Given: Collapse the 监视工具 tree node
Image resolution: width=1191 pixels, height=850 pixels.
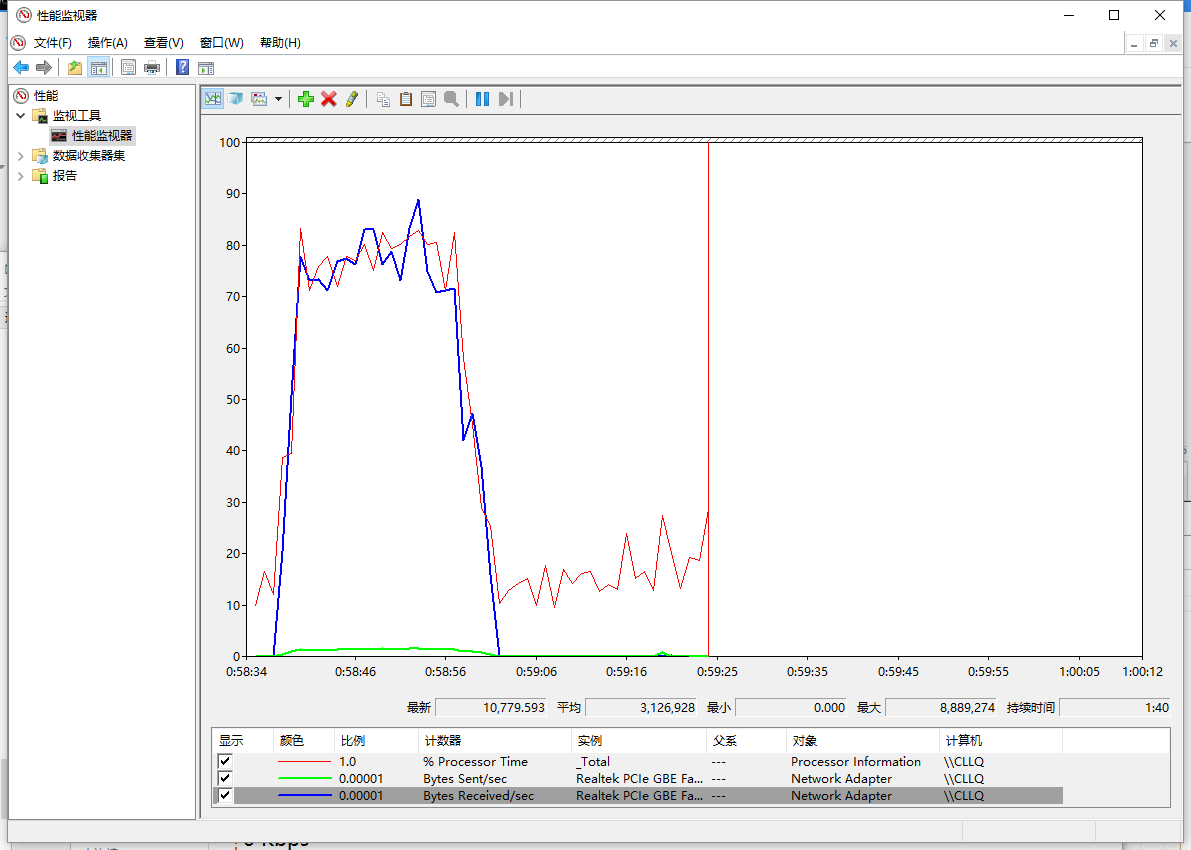Looking at the screenshot, I should (x=21, y=116).
